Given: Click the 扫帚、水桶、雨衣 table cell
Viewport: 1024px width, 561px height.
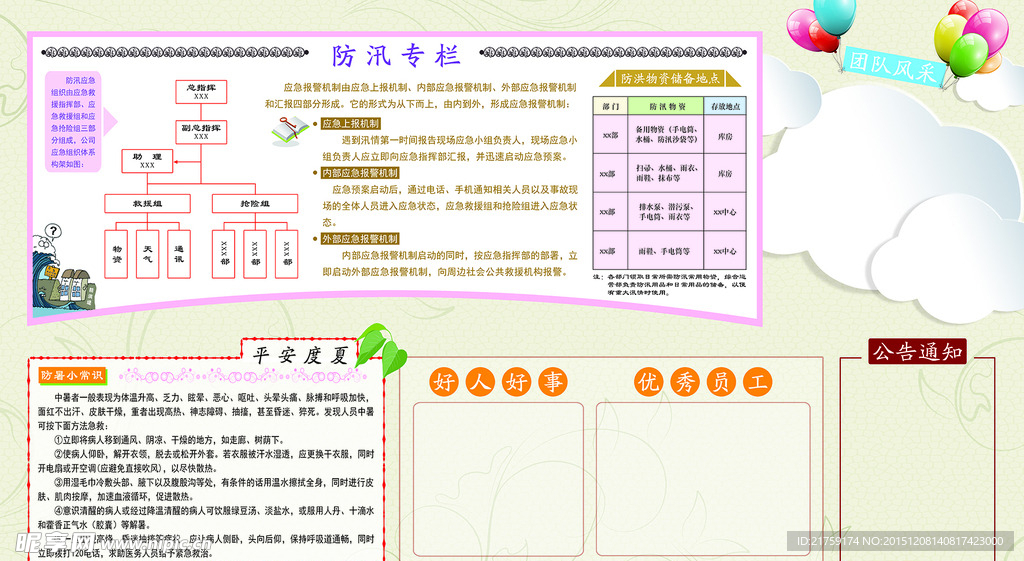Looking at the screenshot, I should point(666,173).
